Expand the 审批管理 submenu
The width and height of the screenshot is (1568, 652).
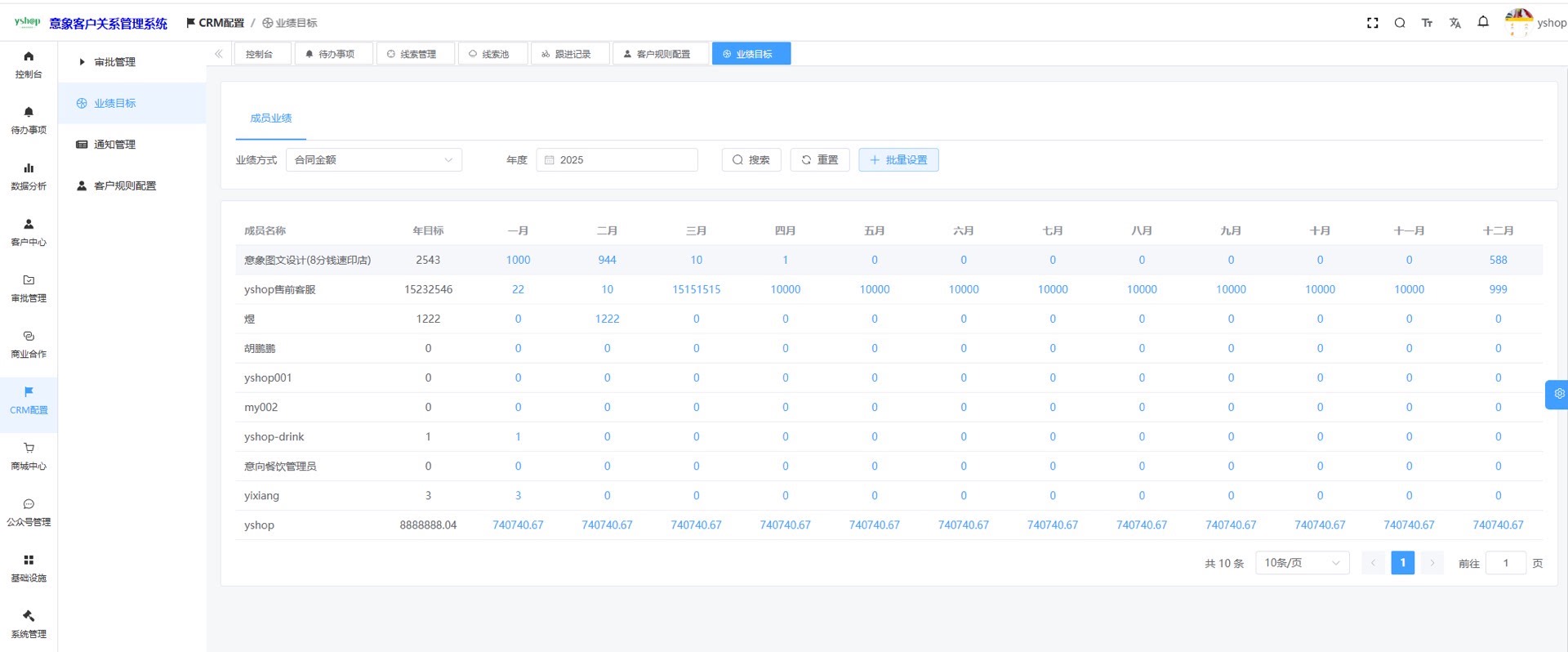114,62
